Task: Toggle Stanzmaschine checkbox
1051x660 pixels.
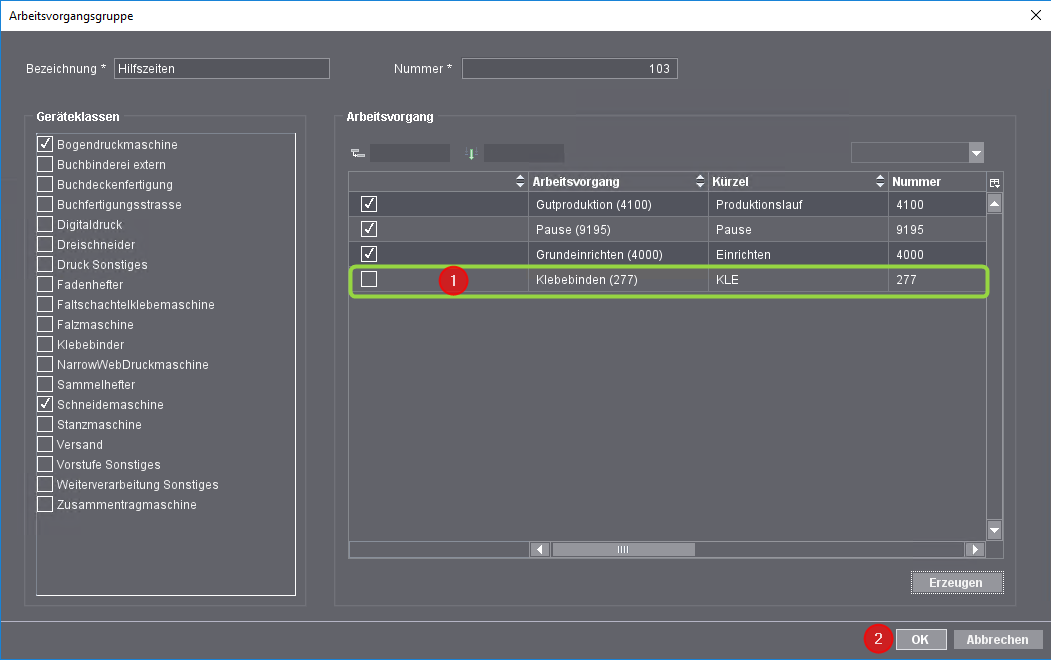Action: [45, 424]
